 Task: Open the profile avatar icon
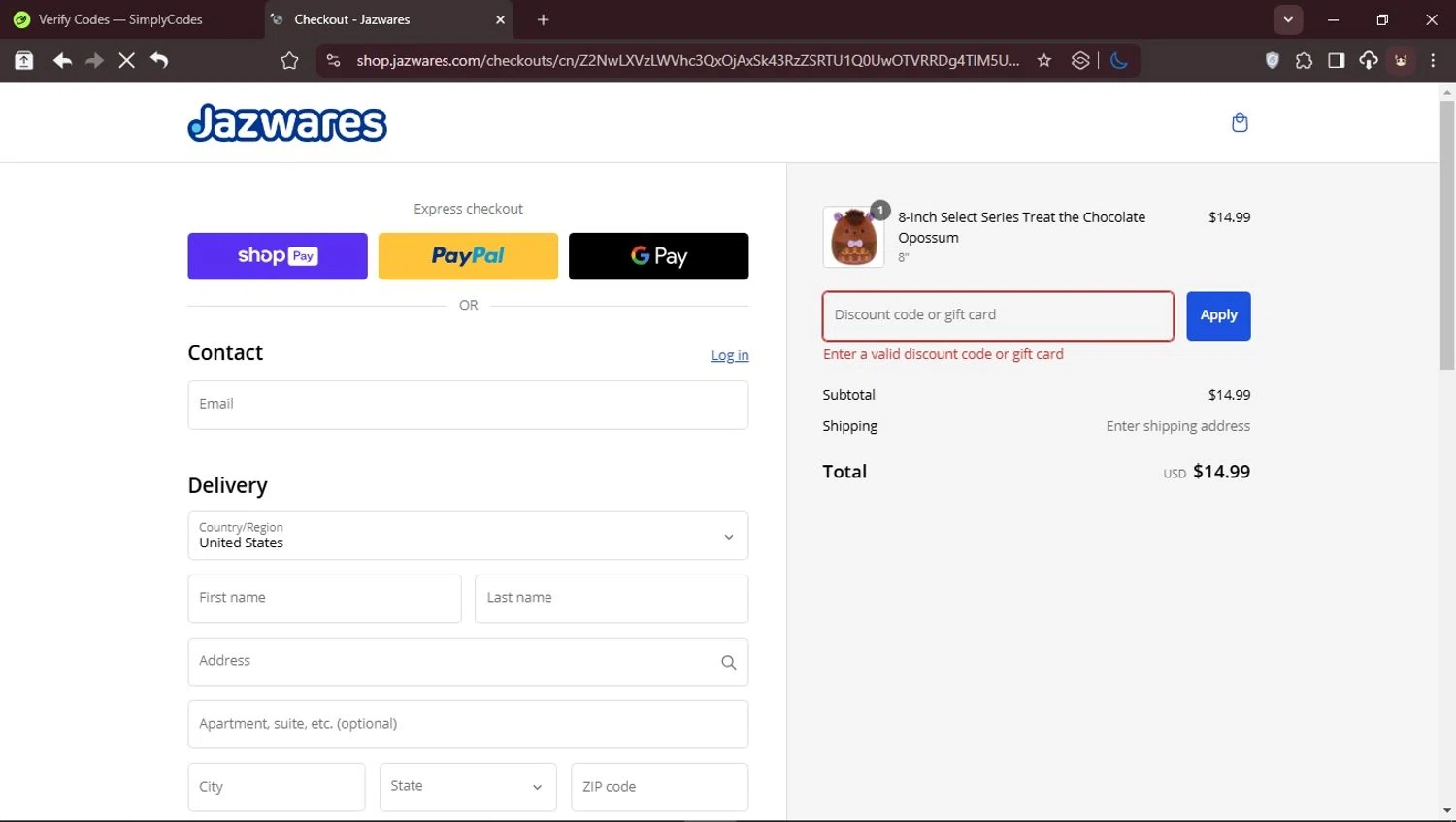[x=1401, y=60]
